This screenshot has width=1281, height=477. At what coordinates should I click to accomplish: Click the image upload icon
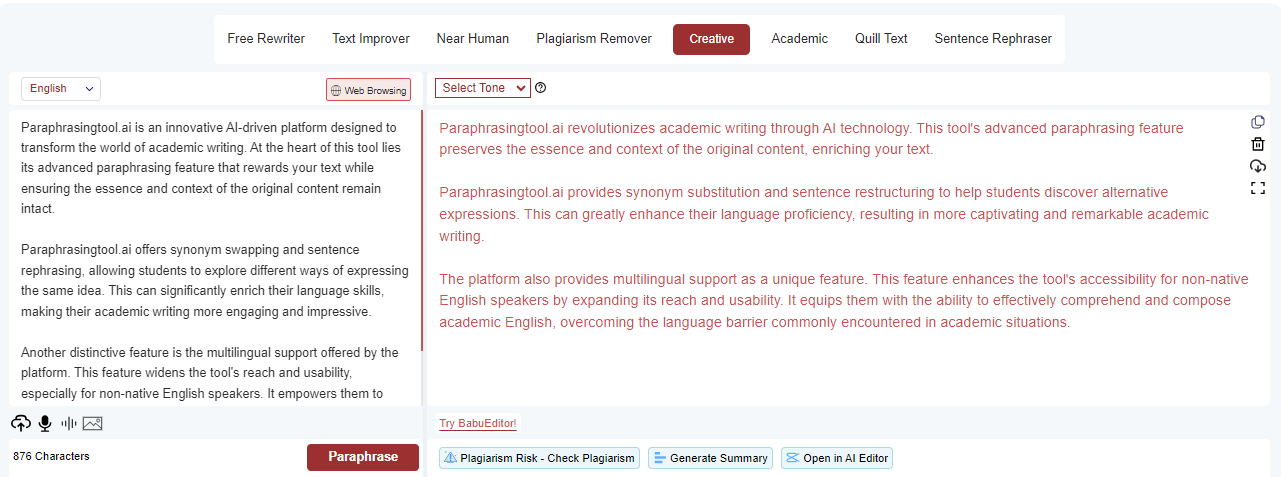point(93,423)
